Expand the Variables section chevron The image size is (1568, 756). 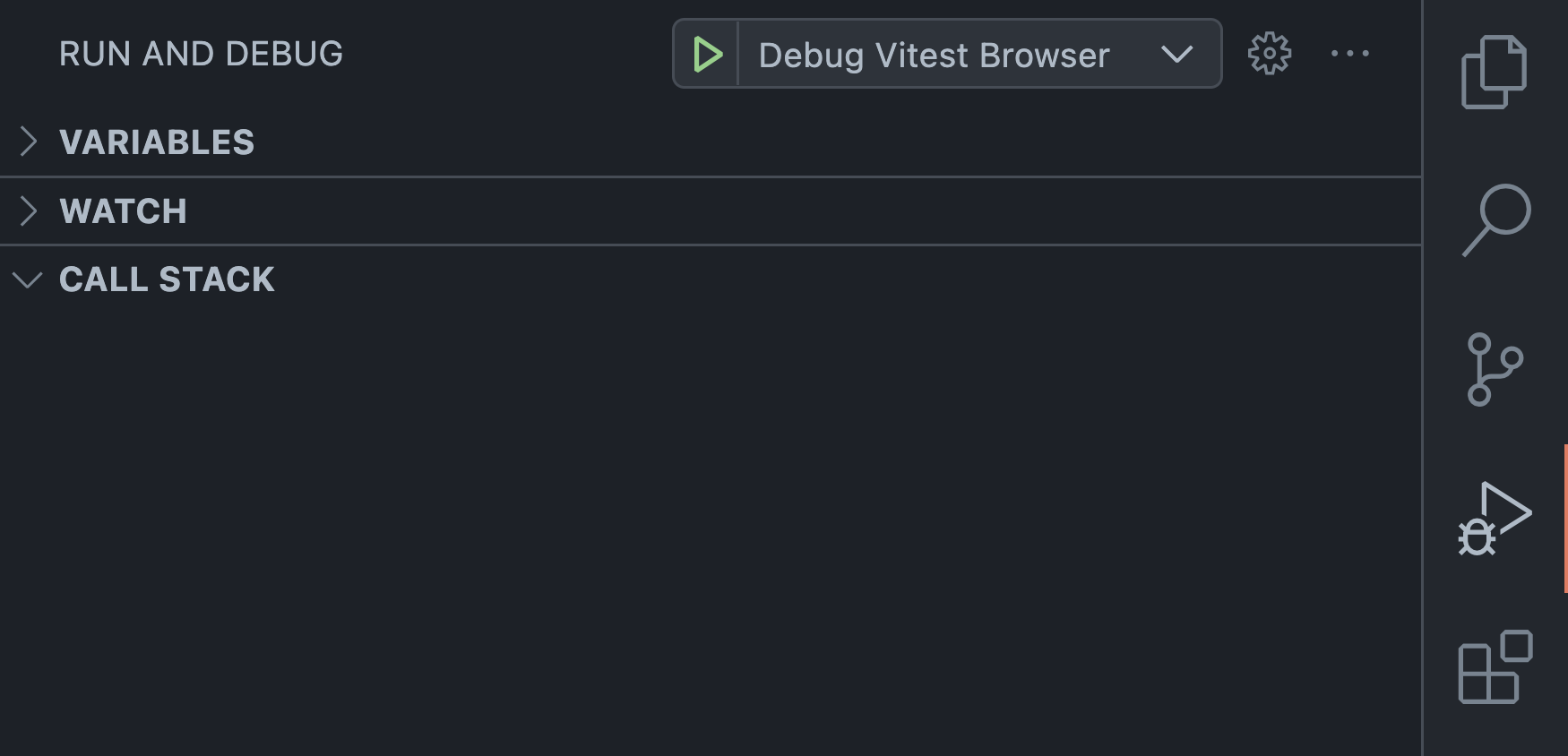click(29, 142)
